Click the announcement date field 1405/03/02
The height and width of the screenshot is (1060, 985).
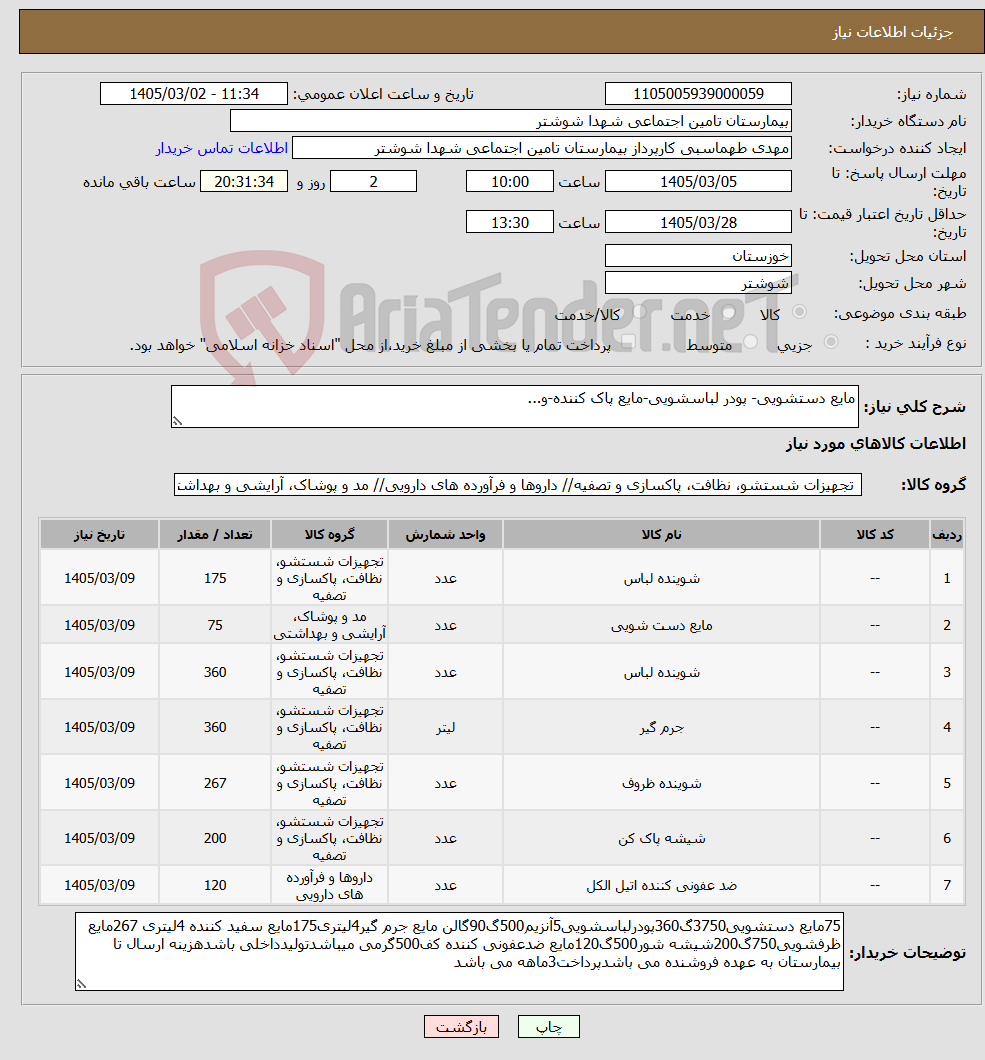coord(194,94)
